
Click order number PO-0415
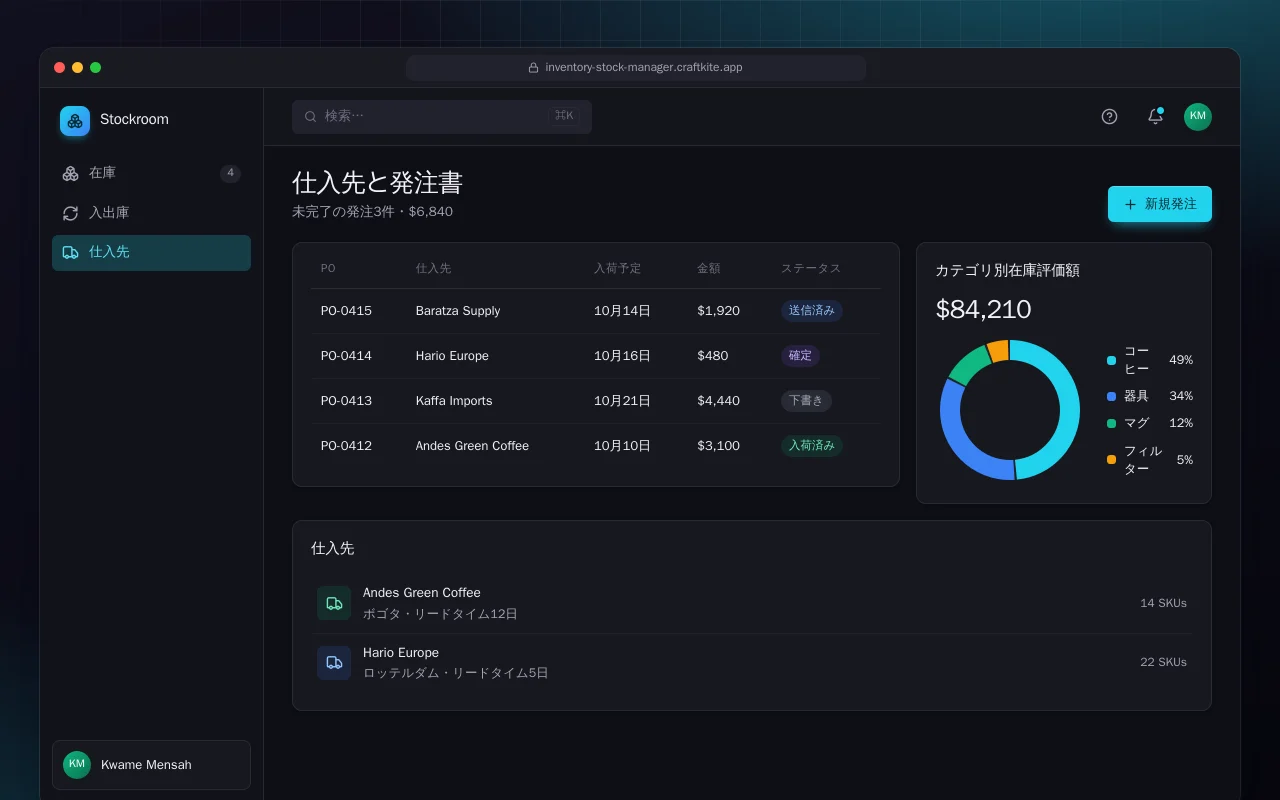tap(346, 311)
